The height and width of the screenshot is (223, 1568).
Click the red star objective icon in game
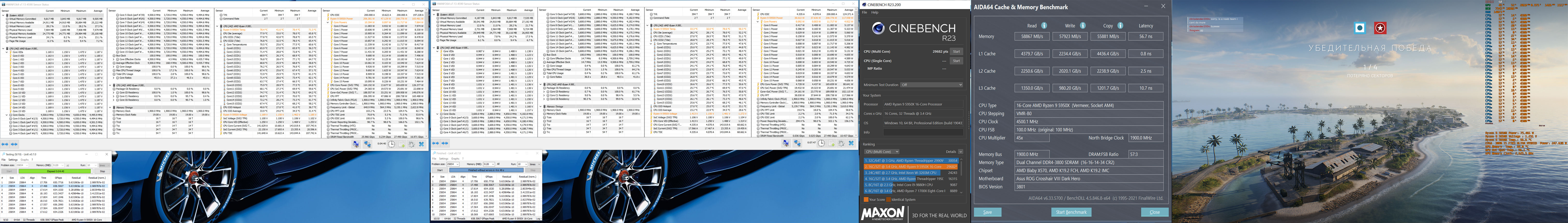coord(1380,28)
